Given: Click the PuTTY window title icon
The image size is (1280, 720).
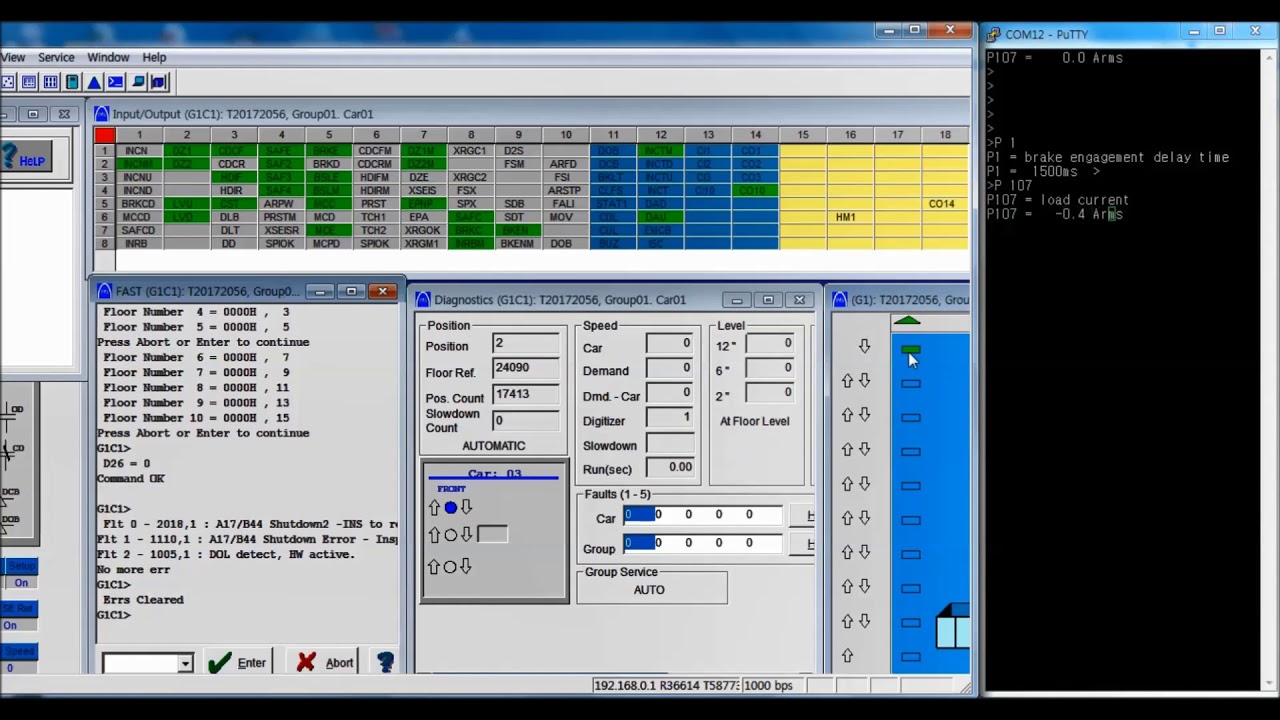Looking at the screenshot, I should pyautogui.click(x=994, y=34).
